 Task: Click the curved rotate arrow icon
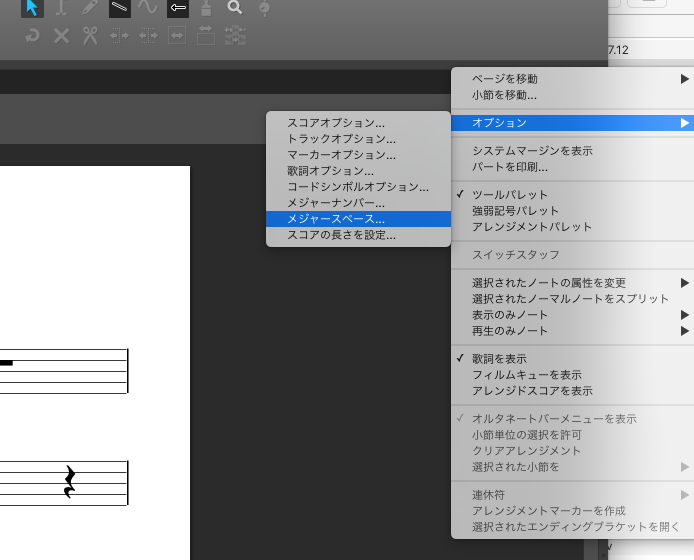pos(32,36)
